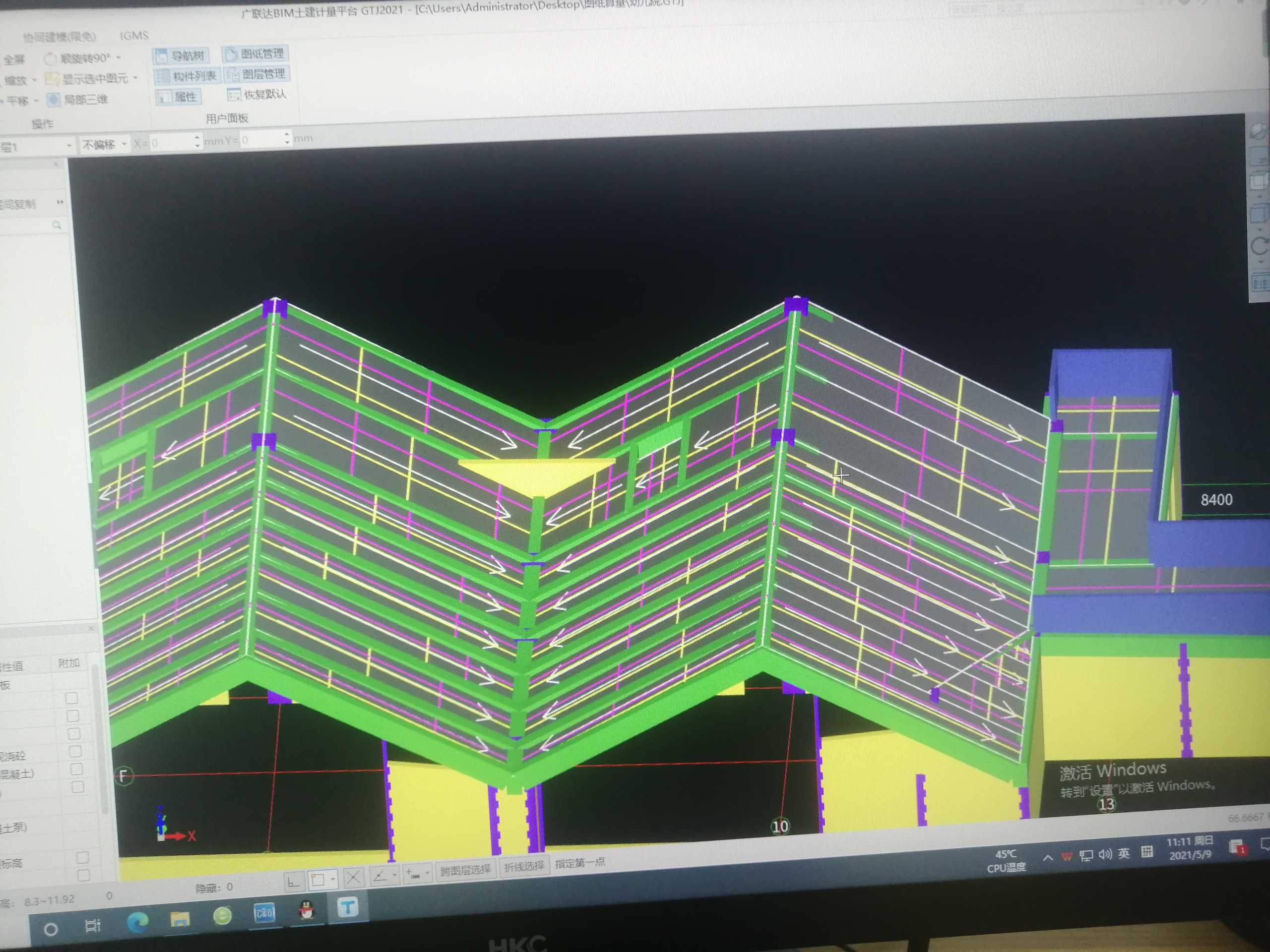Screen dimensions: 1270x952
Task: Open 显示选中图元 dropdown arrow
Action: pos(135,77)
